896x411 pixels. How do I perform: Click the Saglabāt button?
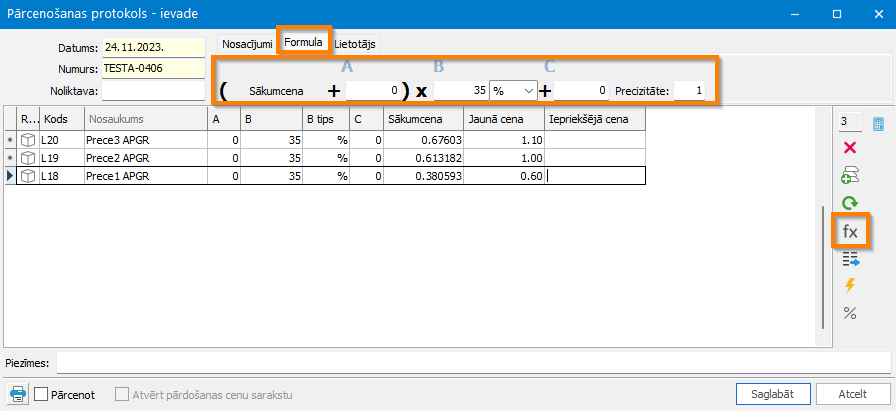point(773,394)
